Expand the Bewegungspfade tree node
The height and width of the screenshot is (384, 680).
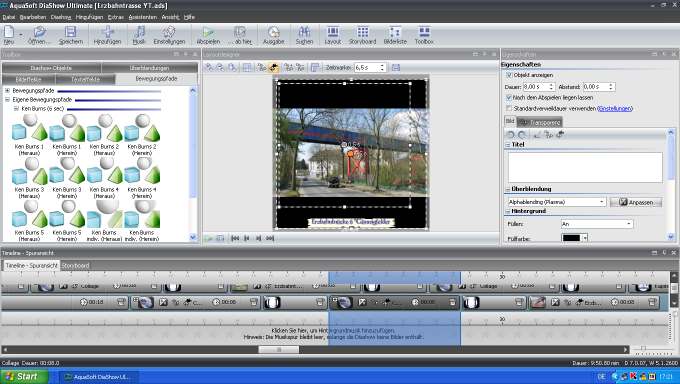[x=7, y=91]
